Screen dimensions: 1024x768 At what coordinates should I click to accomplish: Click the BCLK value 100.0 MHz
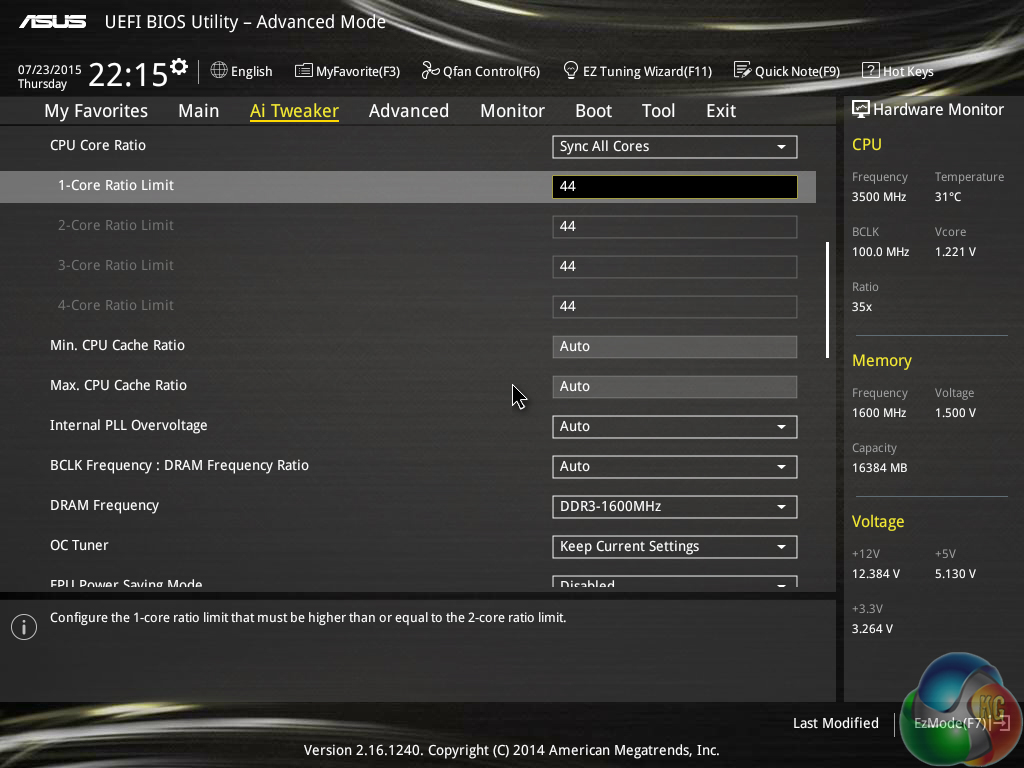tap(880, 252)
